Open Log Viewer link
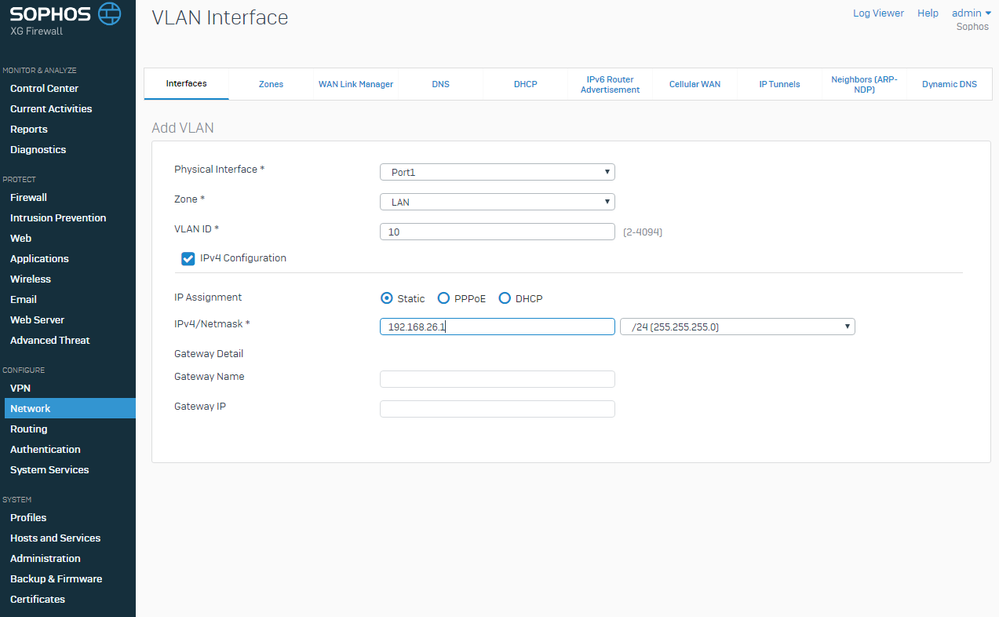The image size is (999, 617). pyautogui.click(x=878, y=13)
